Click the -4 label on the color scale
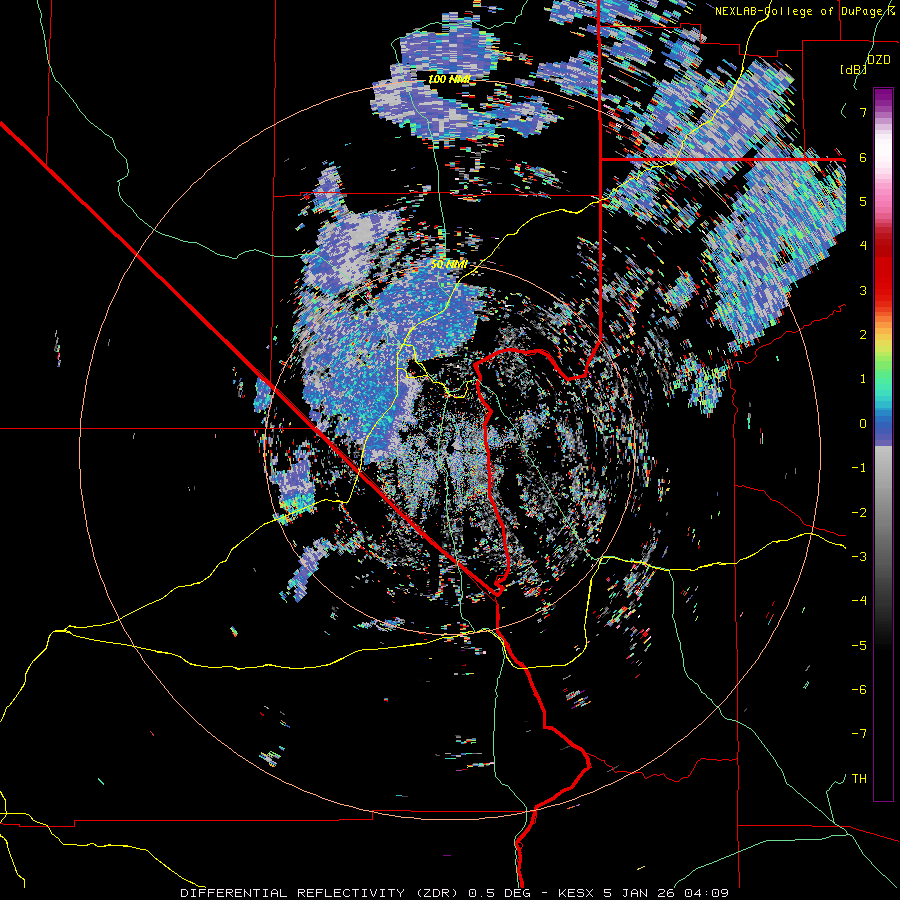Image resolution: width=900 pixels, height=900 pixels. 859,601
